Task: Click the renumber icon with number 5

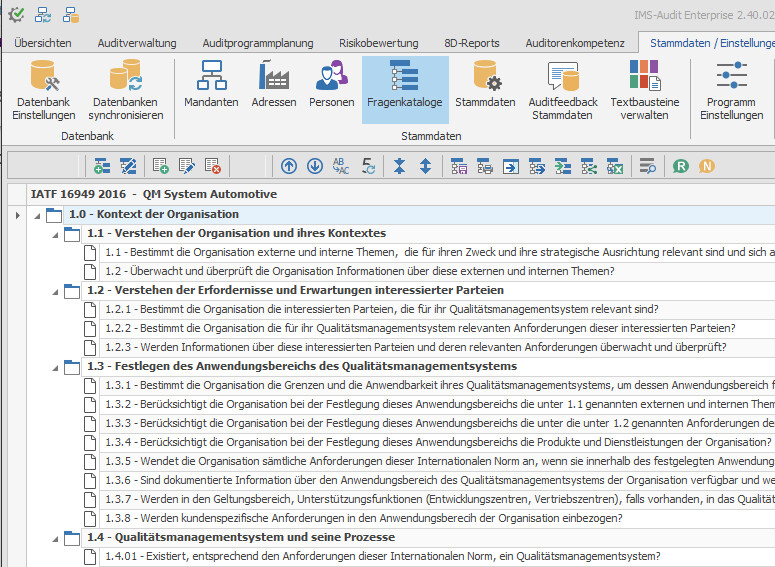Action: [x=368, y=166]
